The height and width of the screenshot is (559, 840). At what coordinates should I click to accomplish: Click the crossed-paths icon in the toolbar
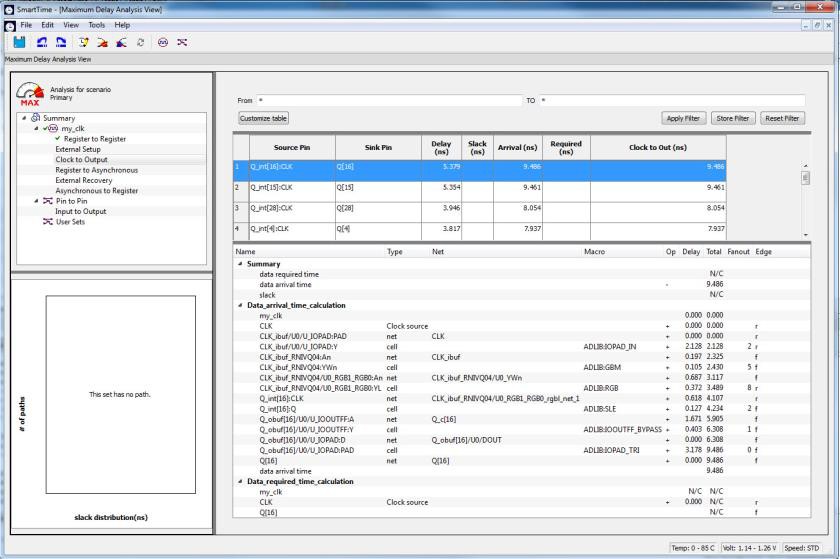(182, 44)
